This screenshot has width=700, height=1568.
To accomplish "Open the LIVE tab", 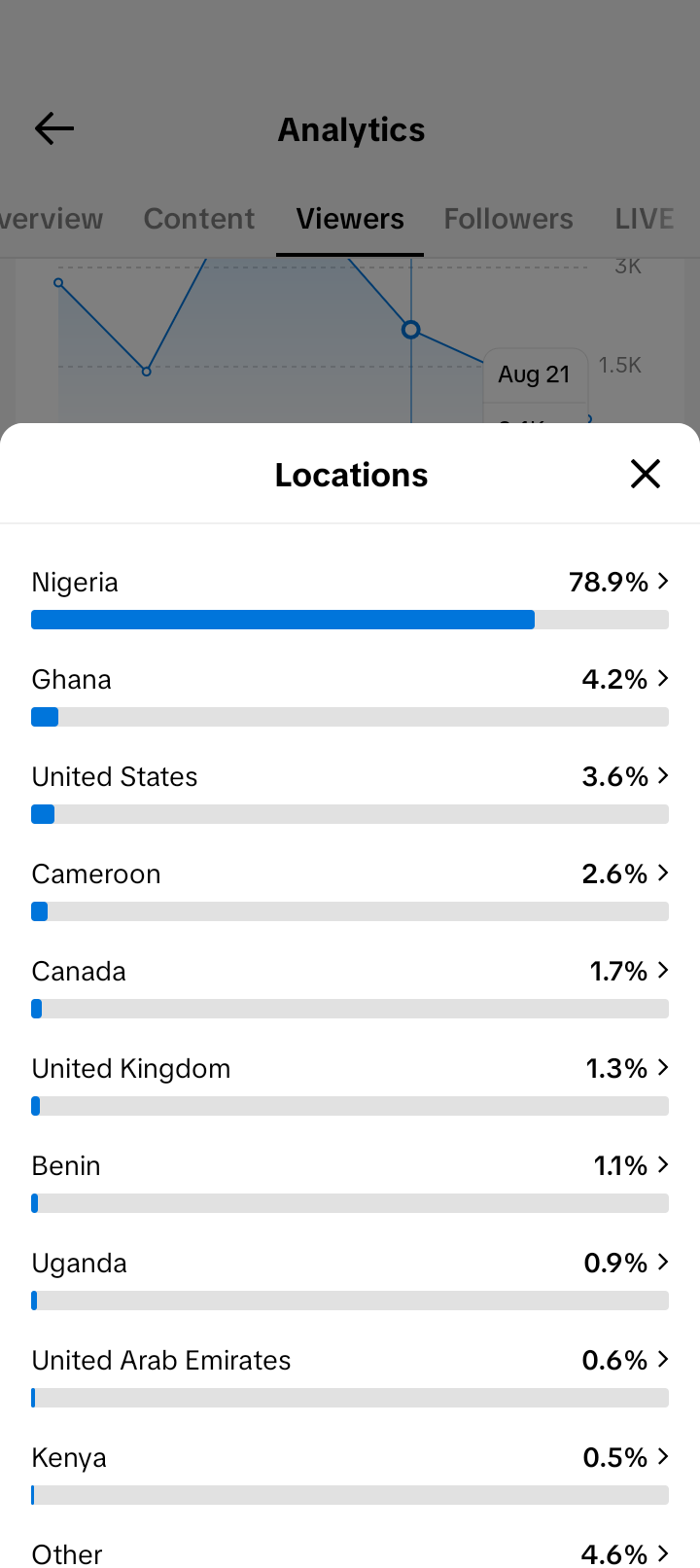I will coord(645,219).
